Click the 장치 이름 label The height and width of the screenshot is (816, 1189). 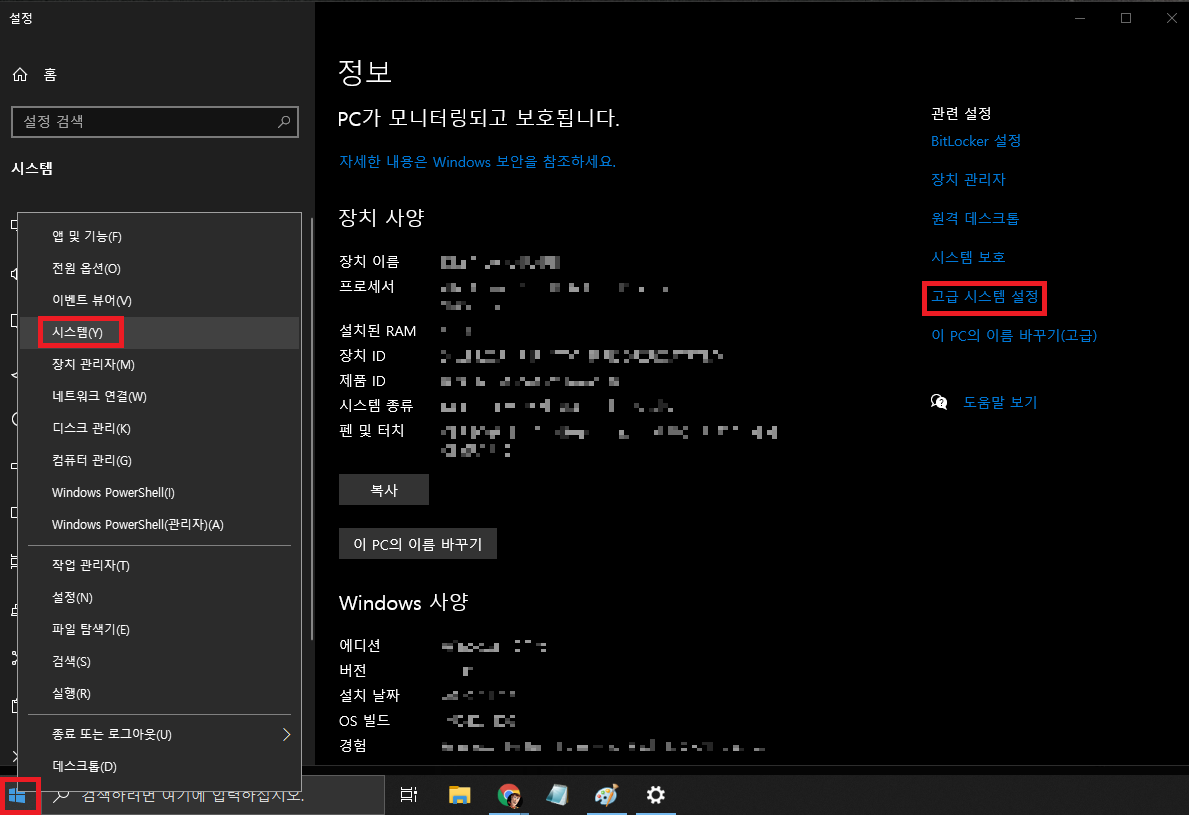369,262
